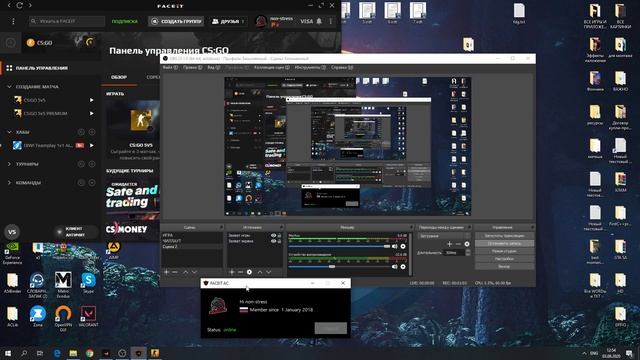640x360 pixels.
Task: Adjust the transition duration stepper
Action: 468,253
